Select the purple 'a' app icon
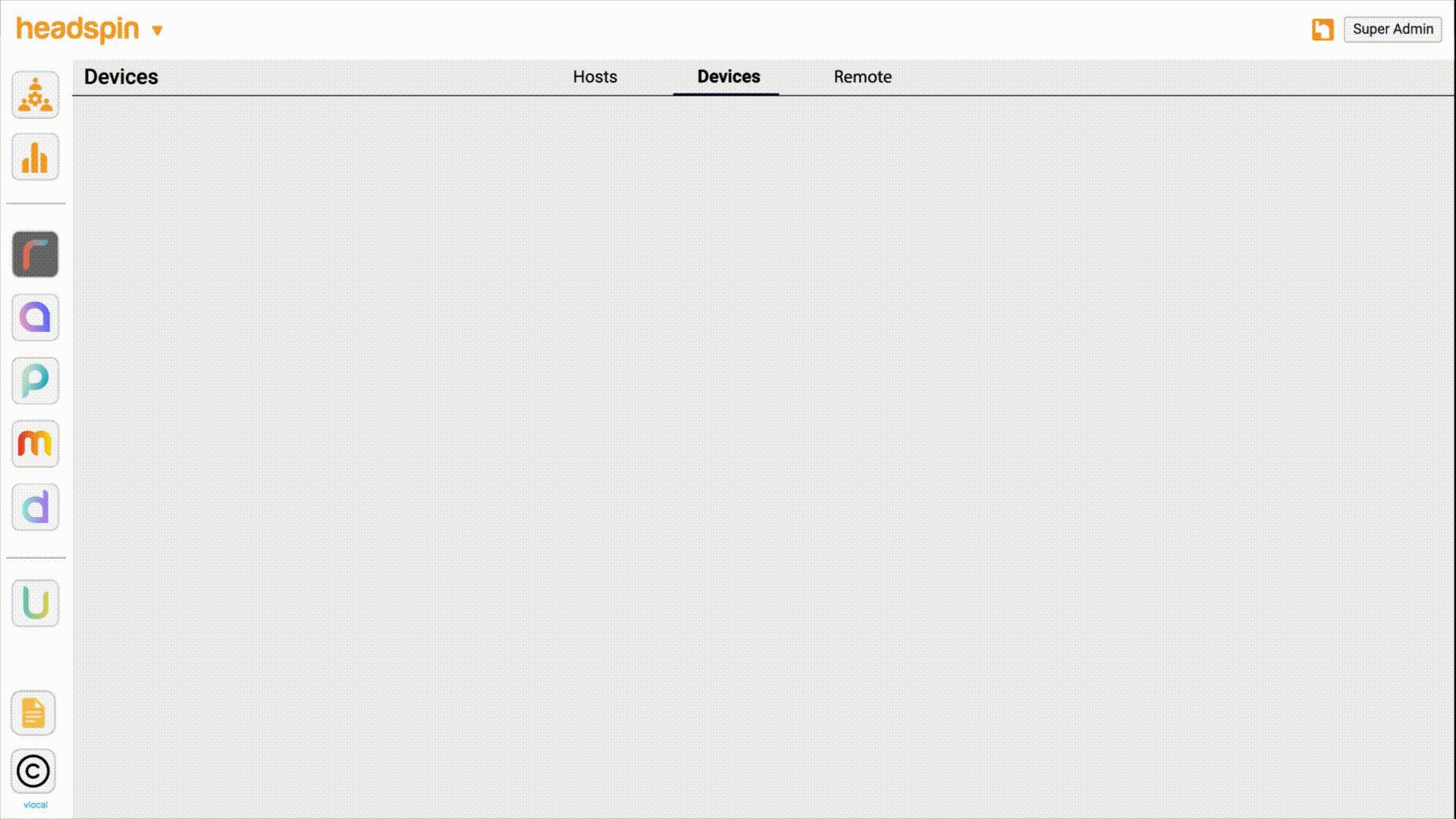Screen dimensions: 1456x819 [35, 318]
